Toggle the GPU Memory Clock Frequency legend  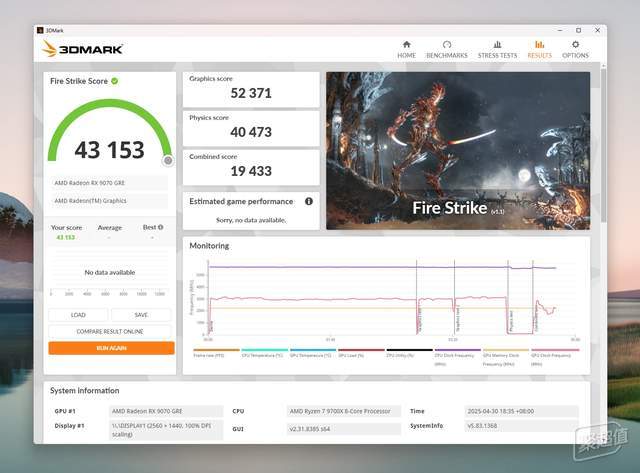tap(506, 357)
